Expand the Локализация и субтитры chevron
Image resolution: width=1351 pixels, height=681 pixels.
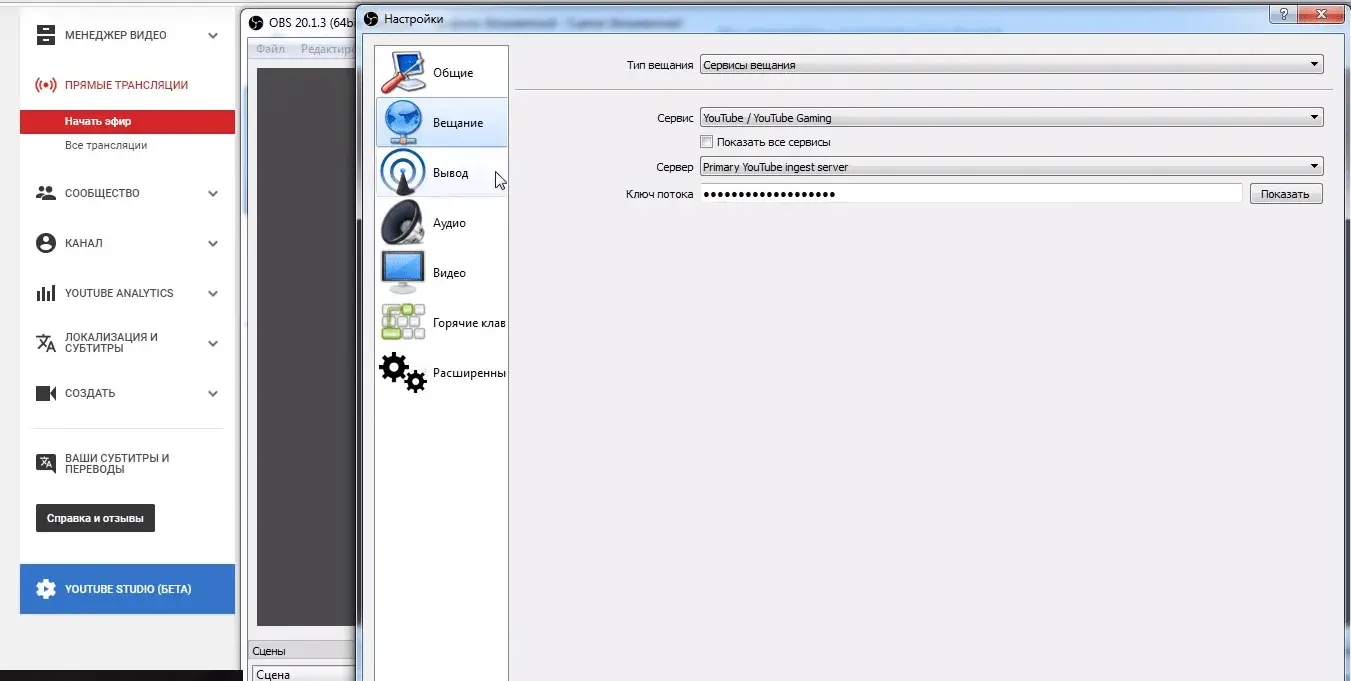(213, 344)
